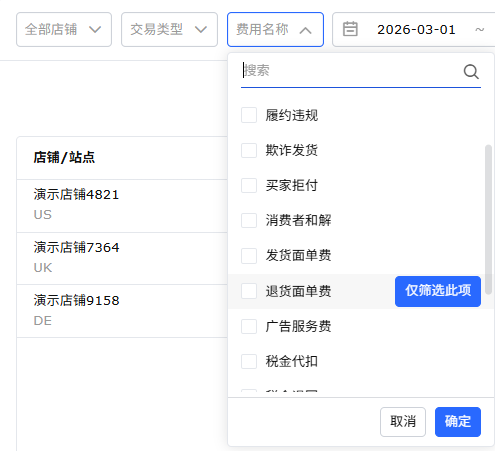
Task: Click the US site label
Action: coord(43,215)
